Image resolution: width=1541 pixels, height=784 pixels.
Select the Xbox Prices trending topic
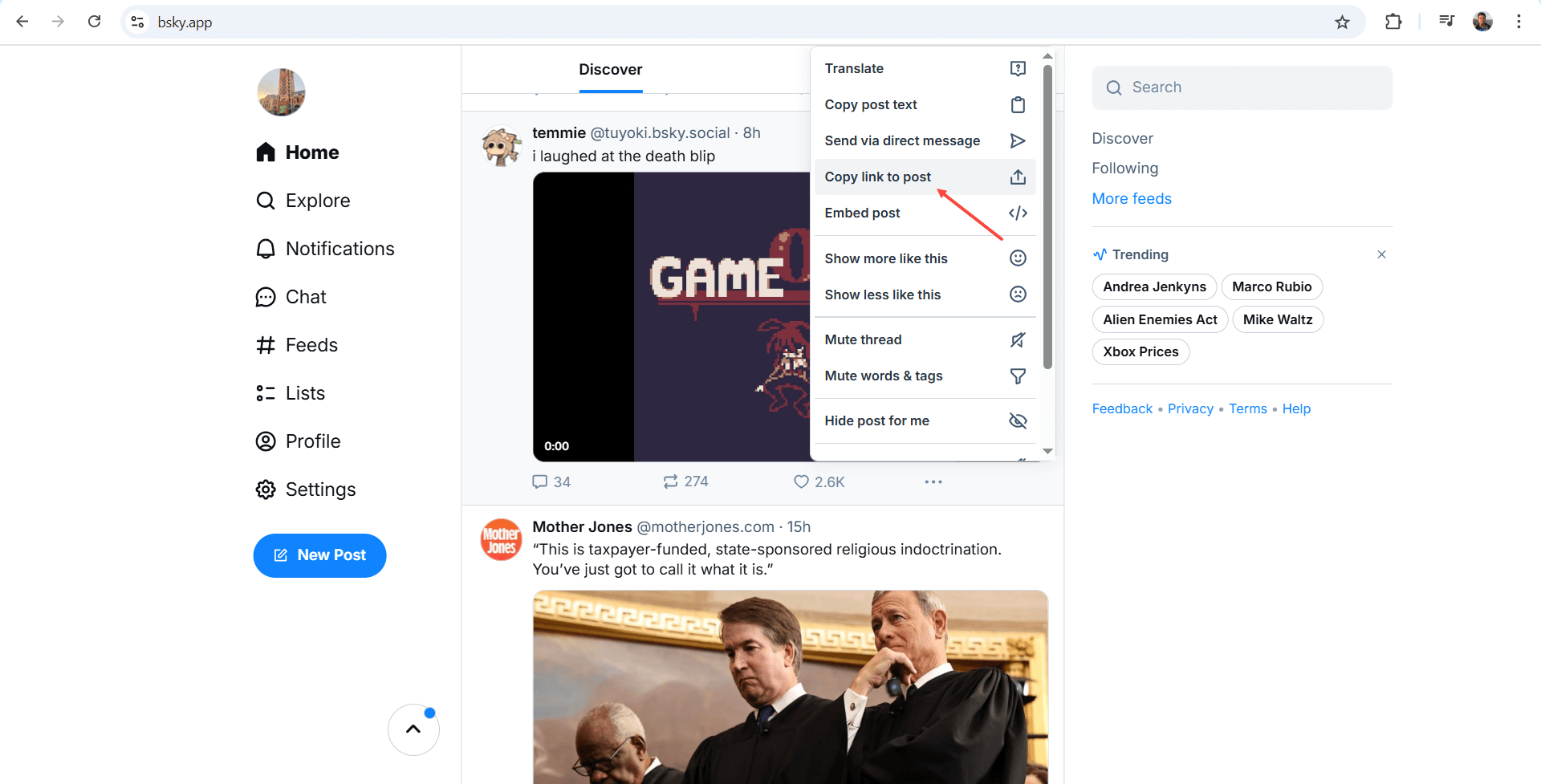[x=1141, y=351]
